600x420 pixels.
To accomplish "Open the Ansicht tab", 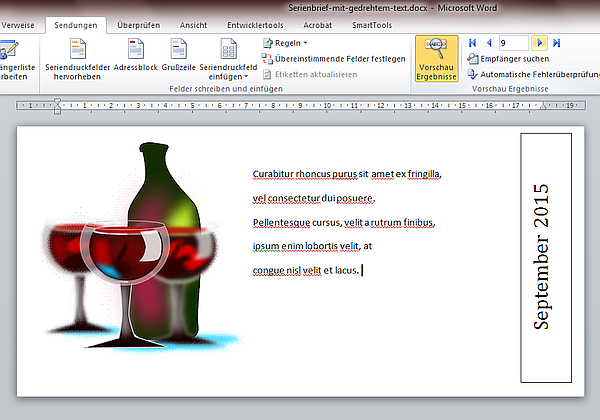I will pyautogui.click(x=193, y=23).
